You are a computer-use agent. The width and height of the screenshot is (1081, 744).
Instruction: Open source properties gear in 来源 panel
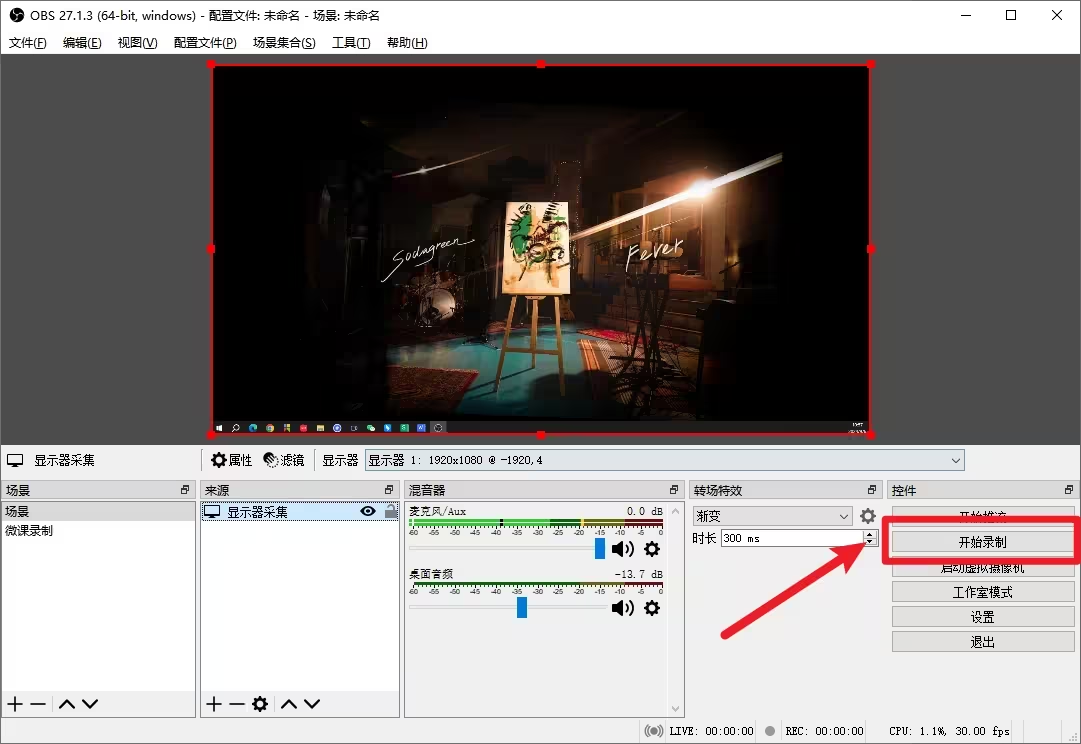[260, 704]
